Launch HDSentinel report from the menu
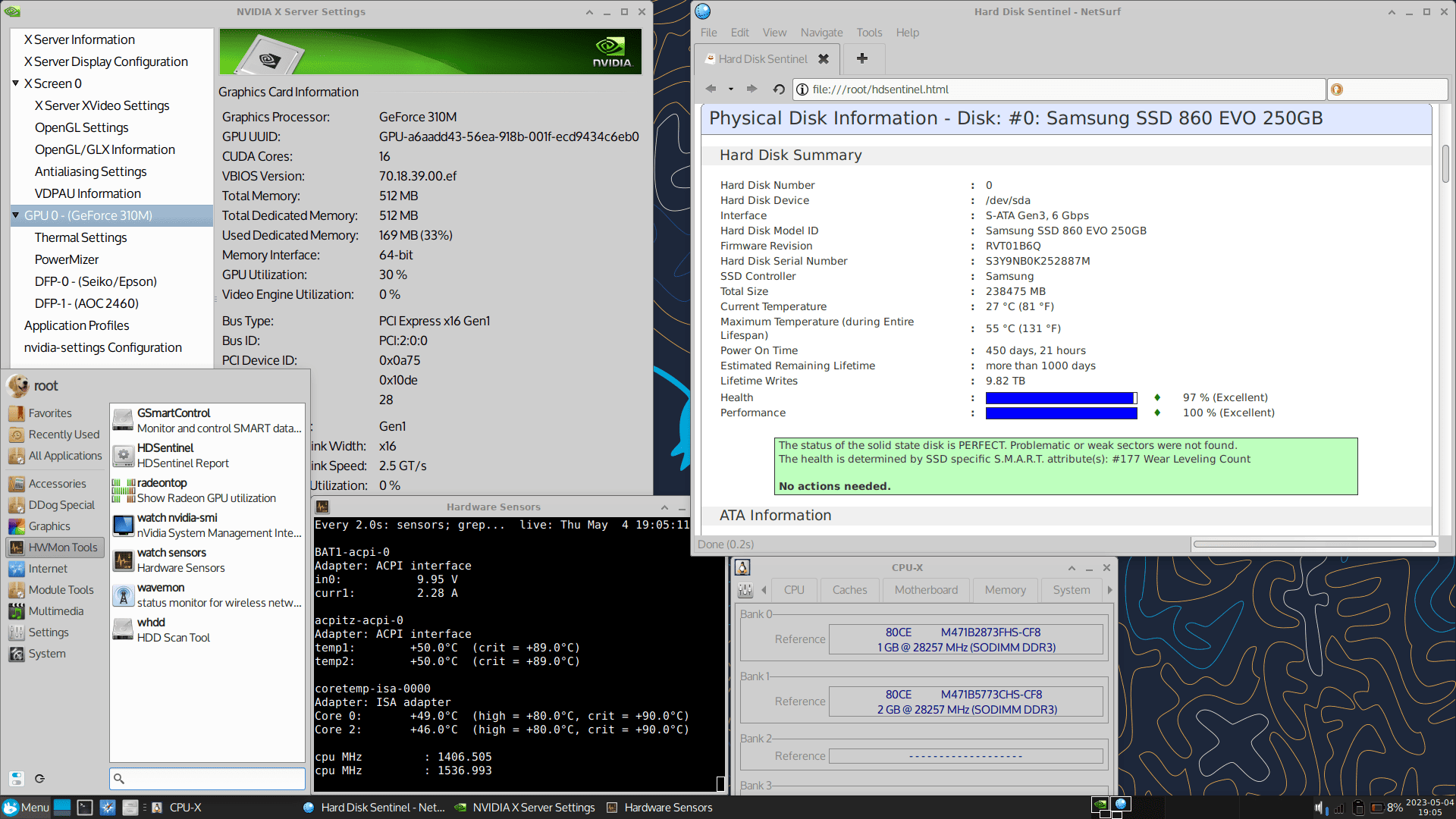Image resolution: width=1456 pixels, height=819 pixels. pyautogui.click(x=207, y=456)
